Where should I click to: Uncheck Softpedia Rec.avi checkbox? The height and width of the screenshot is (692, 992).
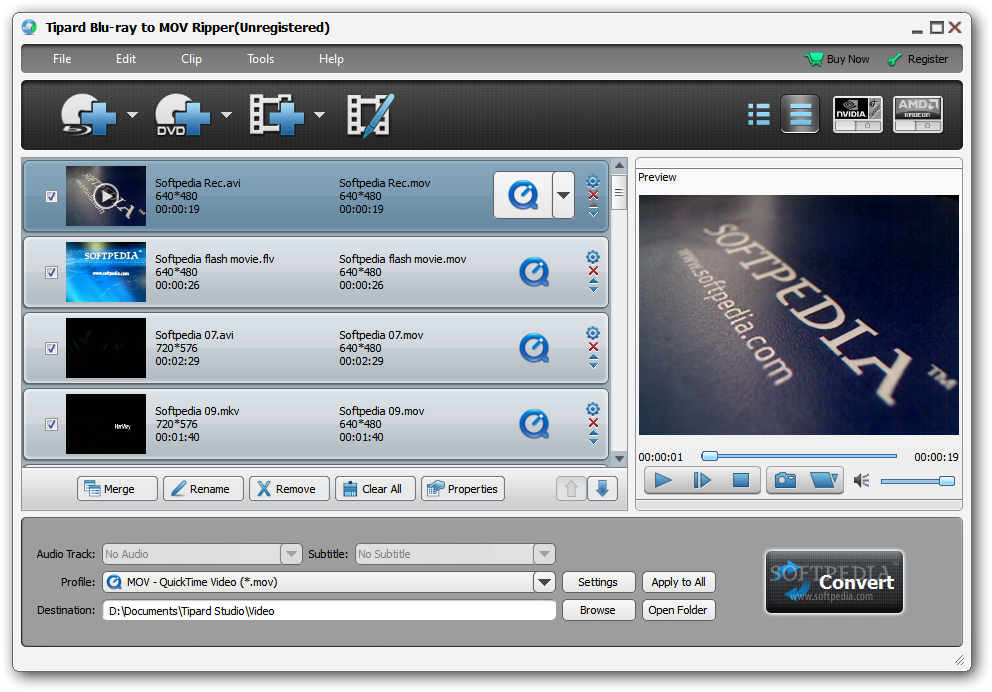click(51, 197)
